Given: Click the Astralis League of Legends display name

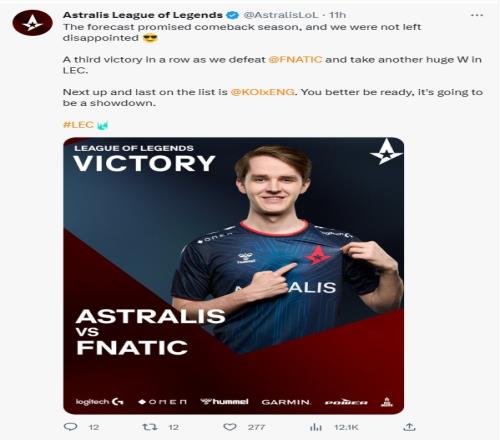Looking at the screenshot, I should tap(143, 15).
